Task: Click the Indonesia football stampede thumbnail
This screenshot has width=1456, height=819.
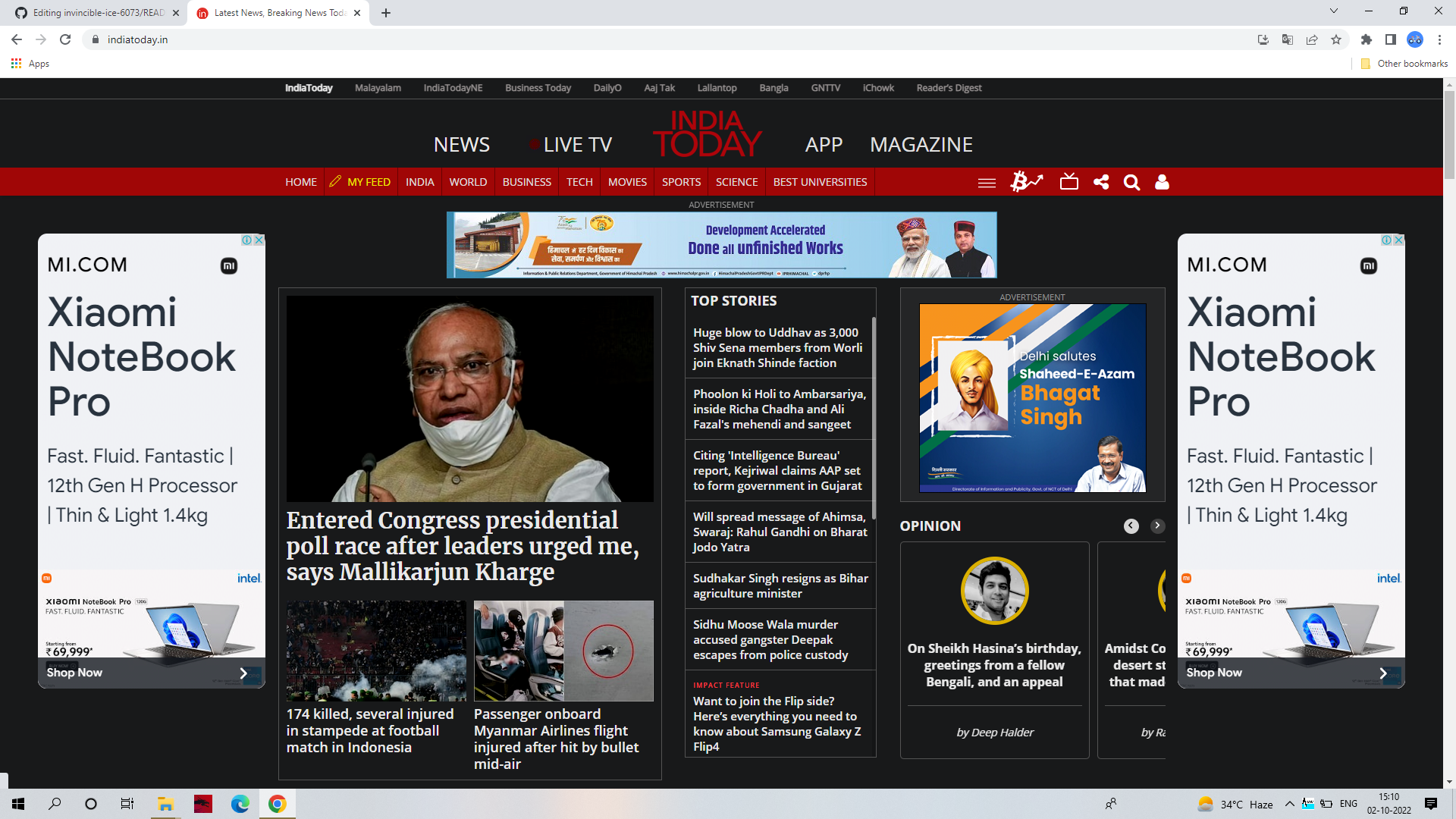Action: pos(376,651)
